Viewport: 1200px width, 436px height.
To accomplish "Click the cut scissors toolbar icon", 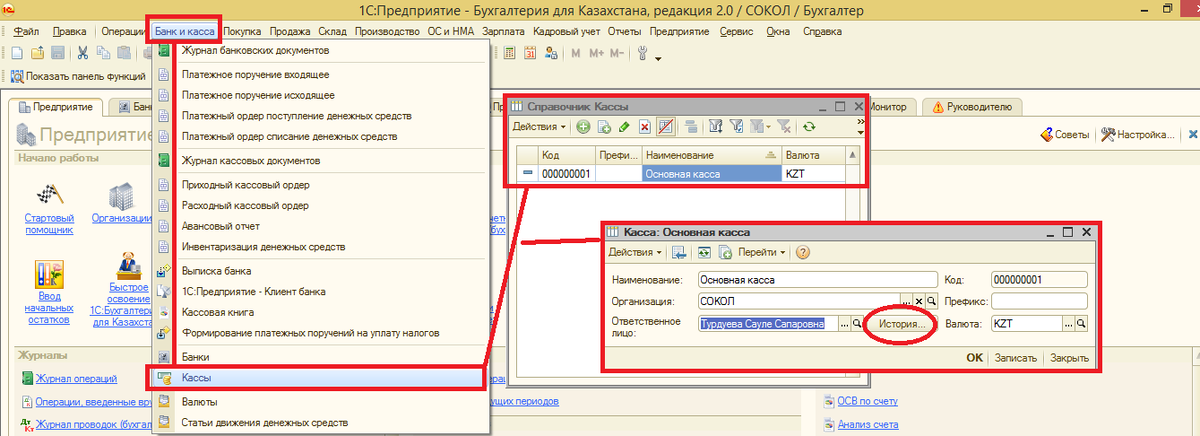I will click(x=82, y=53).
